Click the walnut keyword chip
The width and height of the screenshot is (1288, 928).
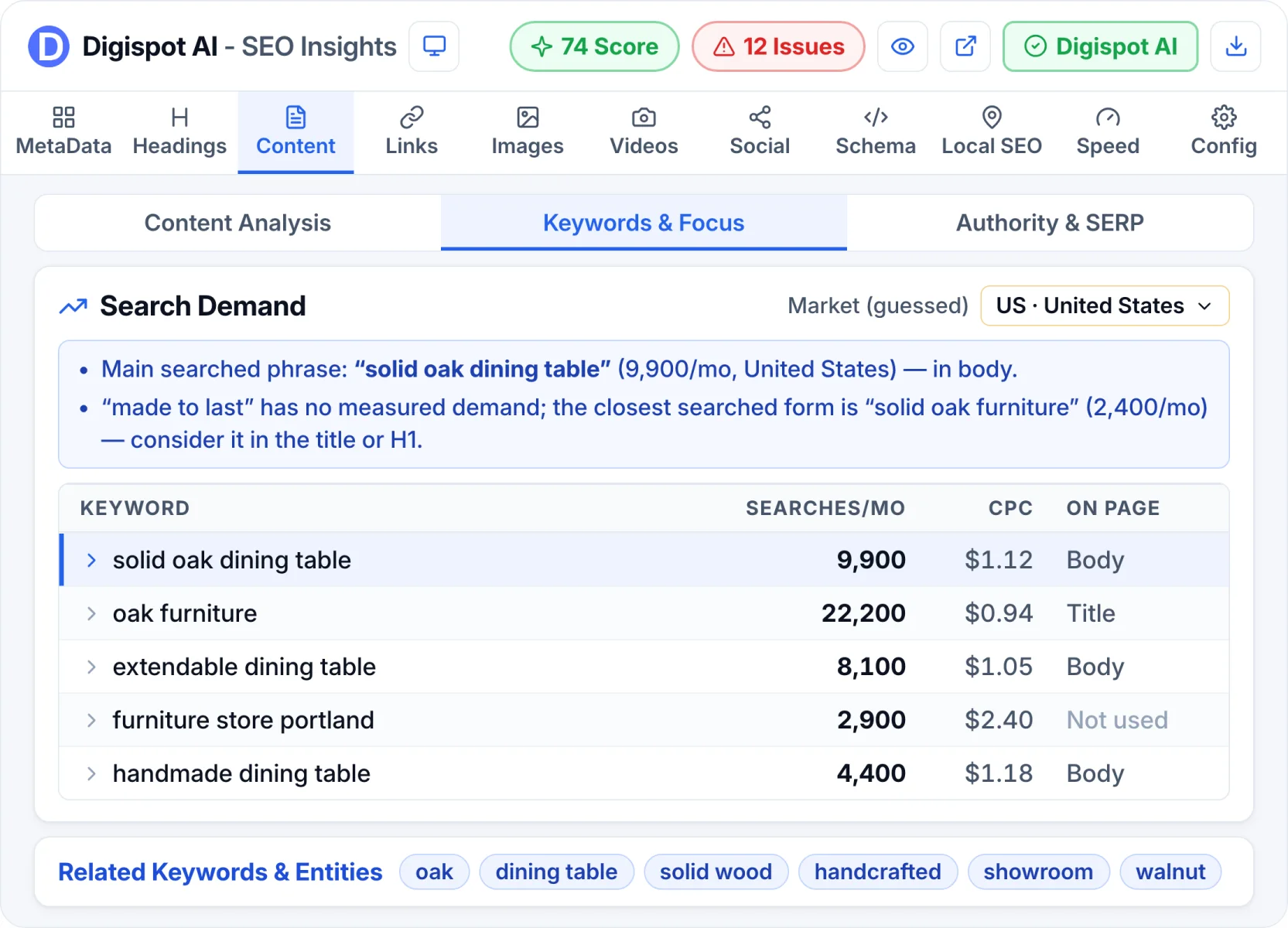click(x=1170, y=872)
